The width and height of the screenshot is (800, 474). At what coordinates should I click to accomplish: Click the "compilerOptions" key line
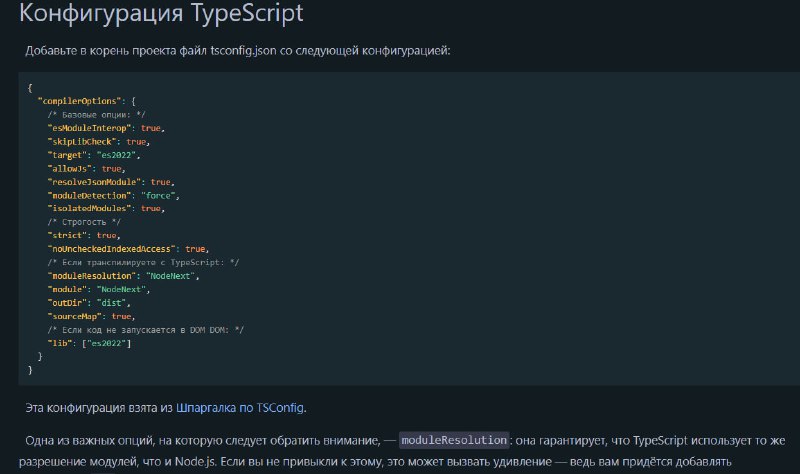[x=87, y=101]
